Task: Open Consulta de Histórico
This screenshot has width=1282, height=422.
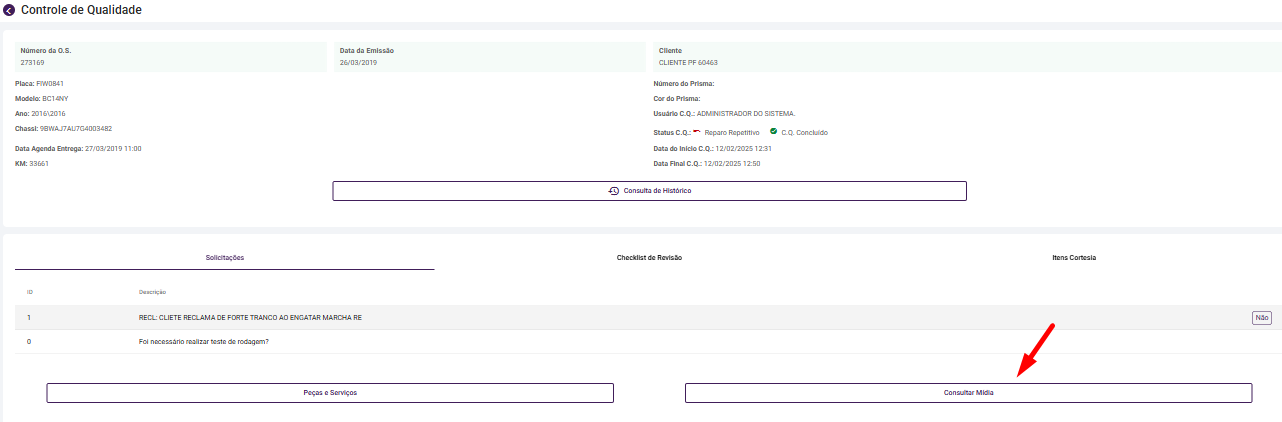Action: [649, 191]
